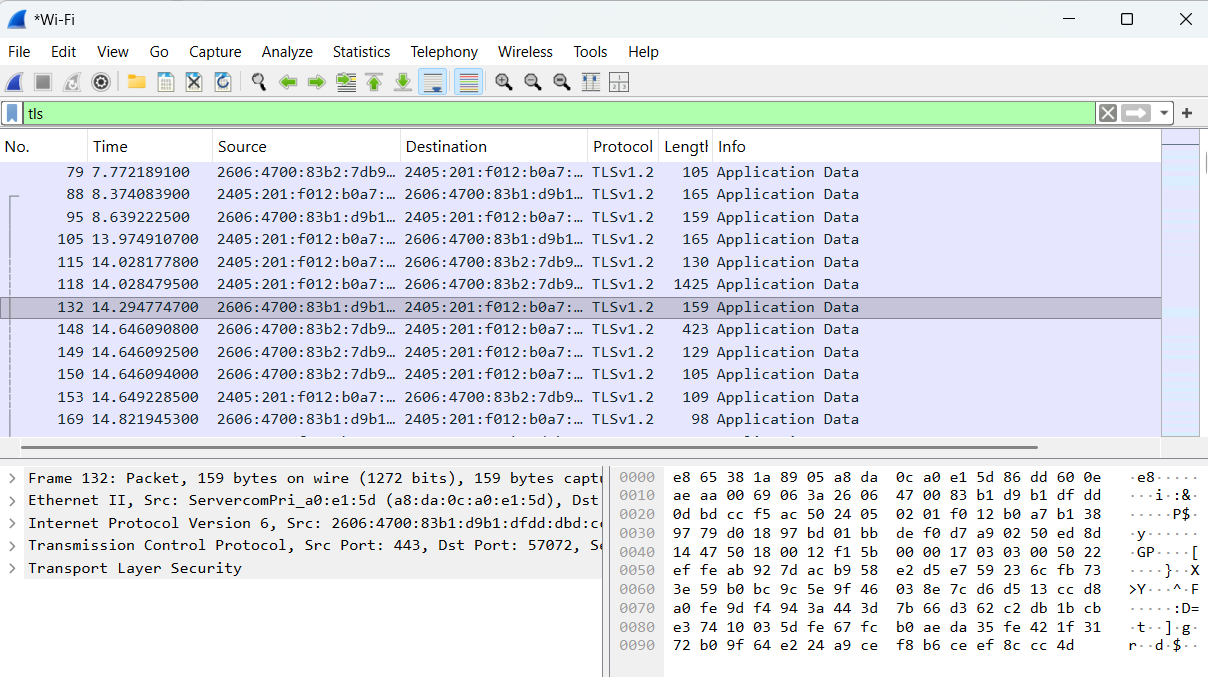
Task: Select packet 118 with length 1425
Action: point(580,284)
